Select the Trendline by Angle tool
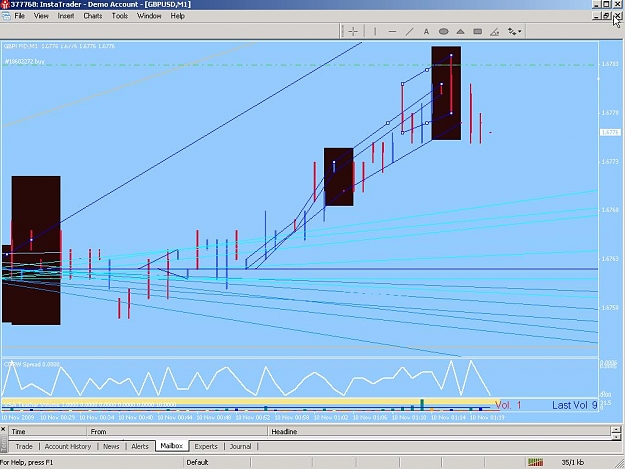Screen dimensions: 625x469 coord(495,31)
